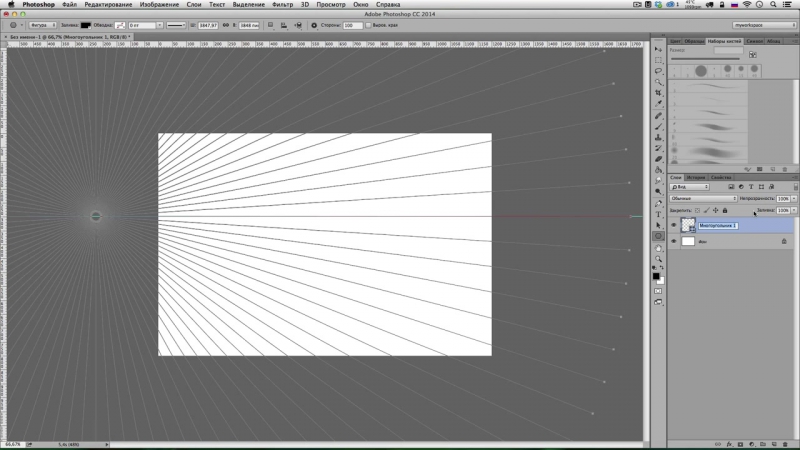Open the opacity slider dropdown arrow

point(794,198)
